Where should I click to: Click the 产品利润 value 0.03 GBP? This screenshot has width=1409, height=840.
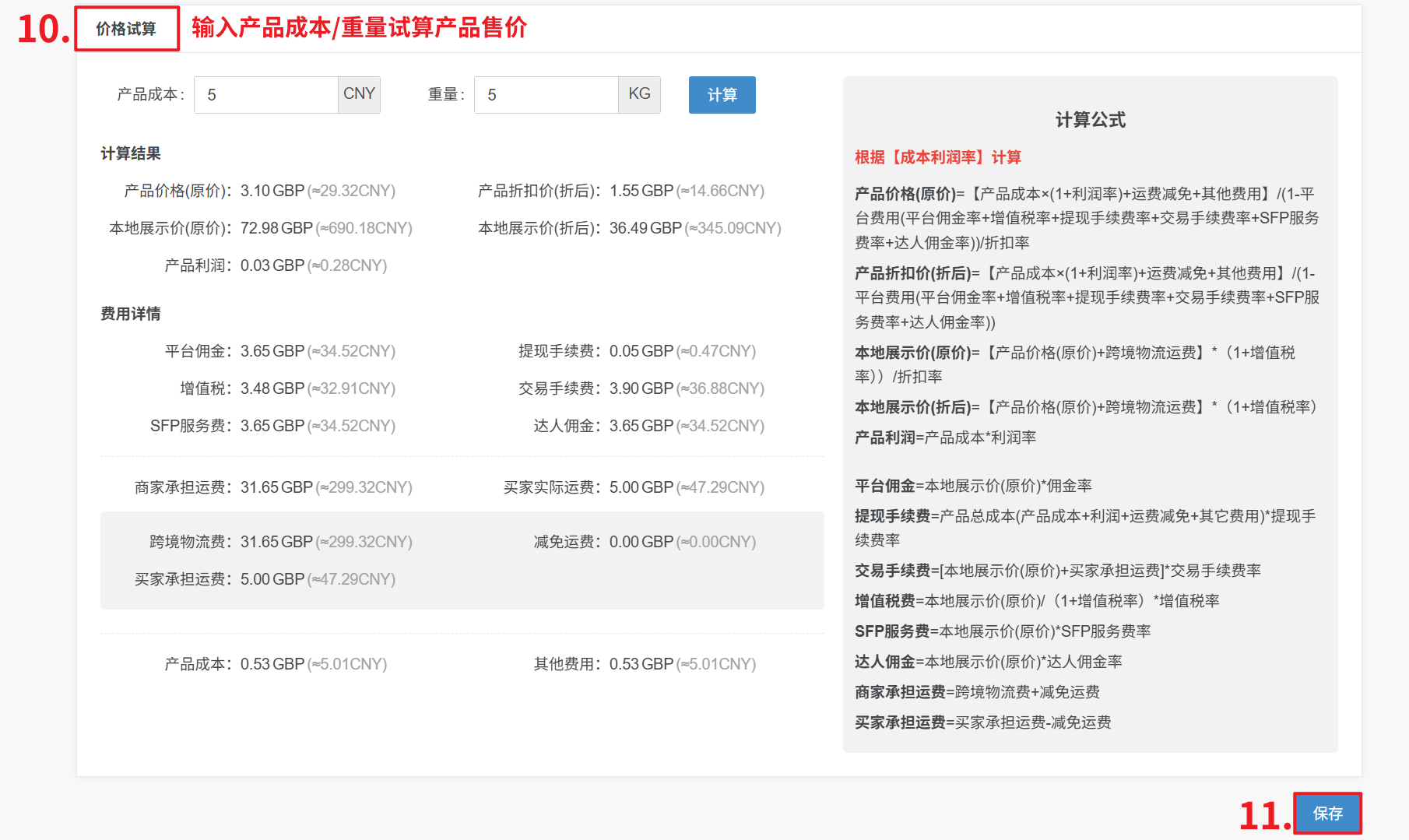click(272, 265)
